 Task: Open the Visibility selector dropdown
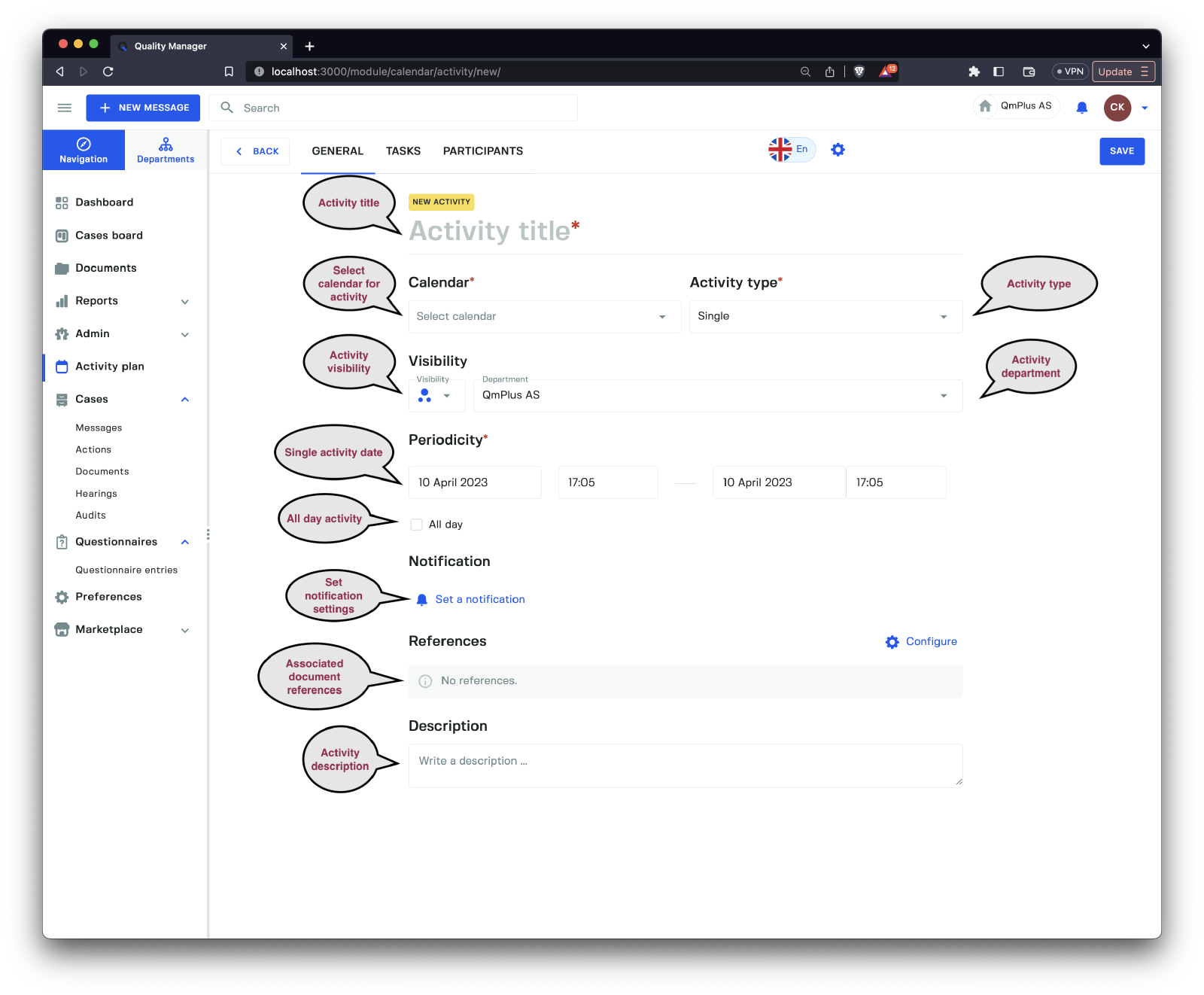pyautogui.click(x=436, y=396)
